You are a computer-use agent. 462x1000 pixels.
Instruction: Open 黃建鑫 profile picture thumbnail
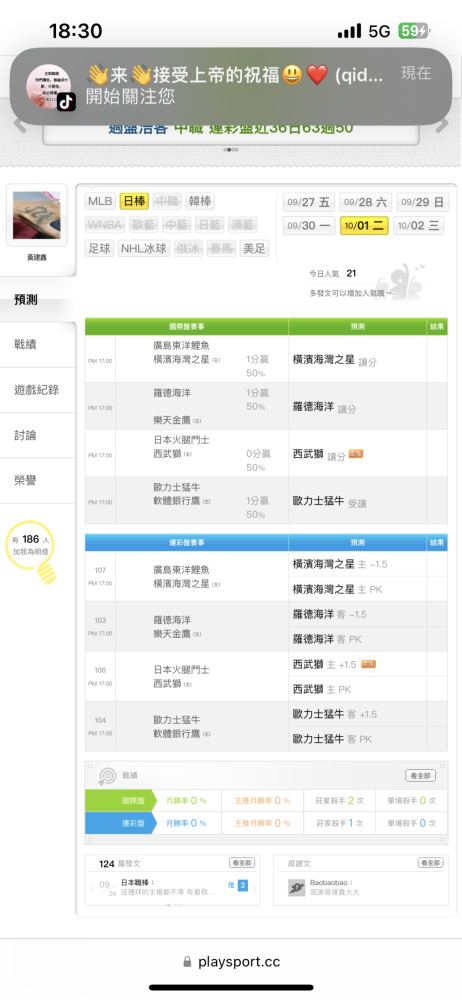coord(36,215)
